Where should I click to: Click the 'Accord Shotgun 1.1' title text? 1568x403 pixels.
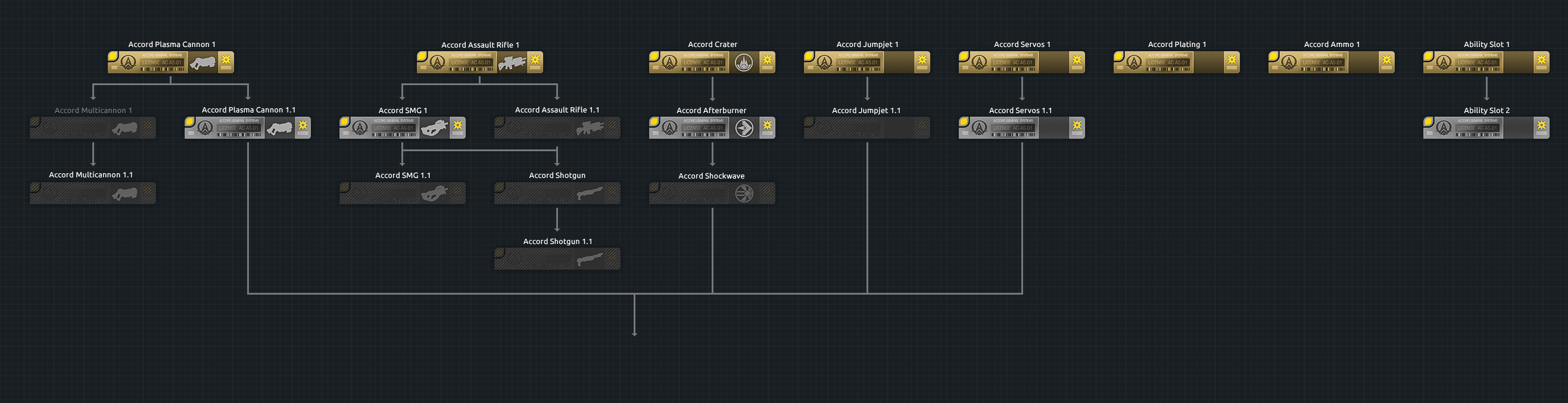click(x=557, y=242)
